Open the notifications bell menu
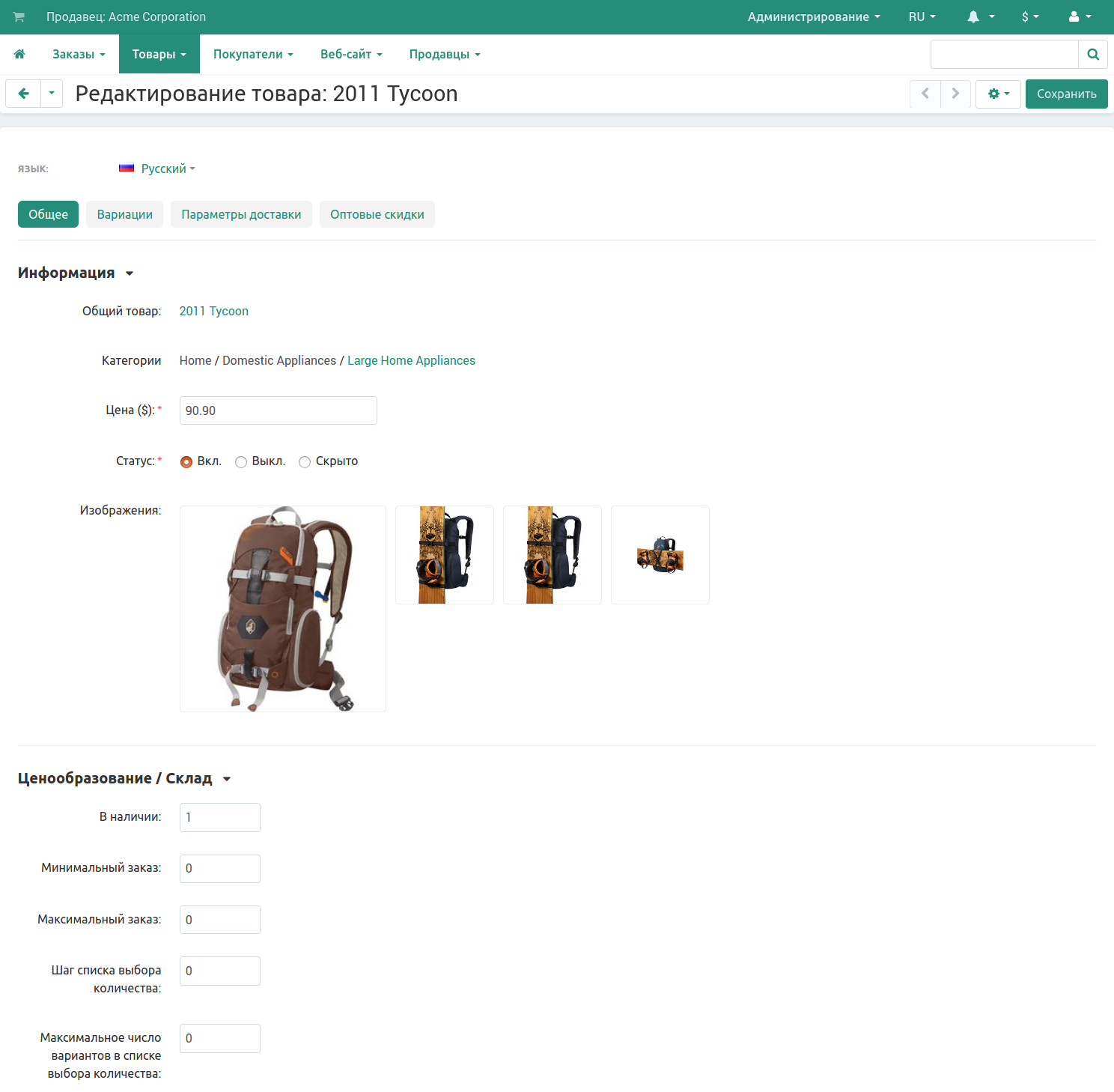 (x=980, y=16)
